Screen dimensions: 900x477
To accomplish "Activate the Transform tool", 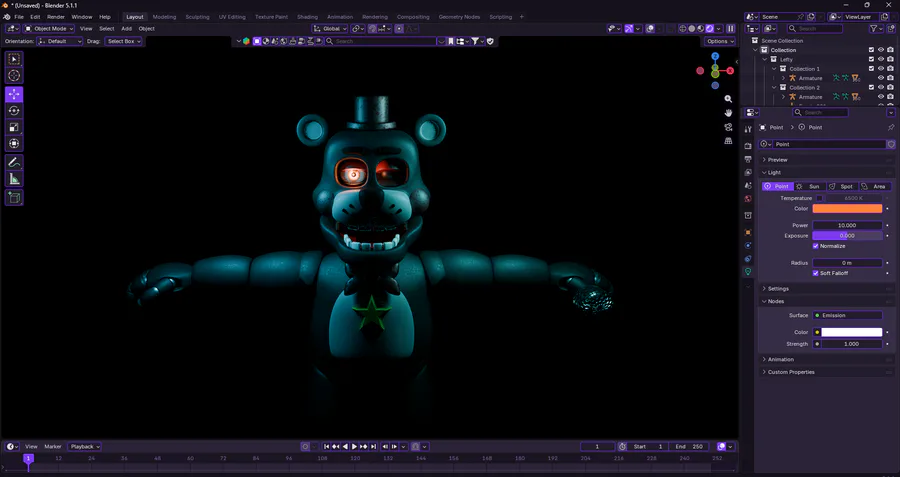I will 14,144.
